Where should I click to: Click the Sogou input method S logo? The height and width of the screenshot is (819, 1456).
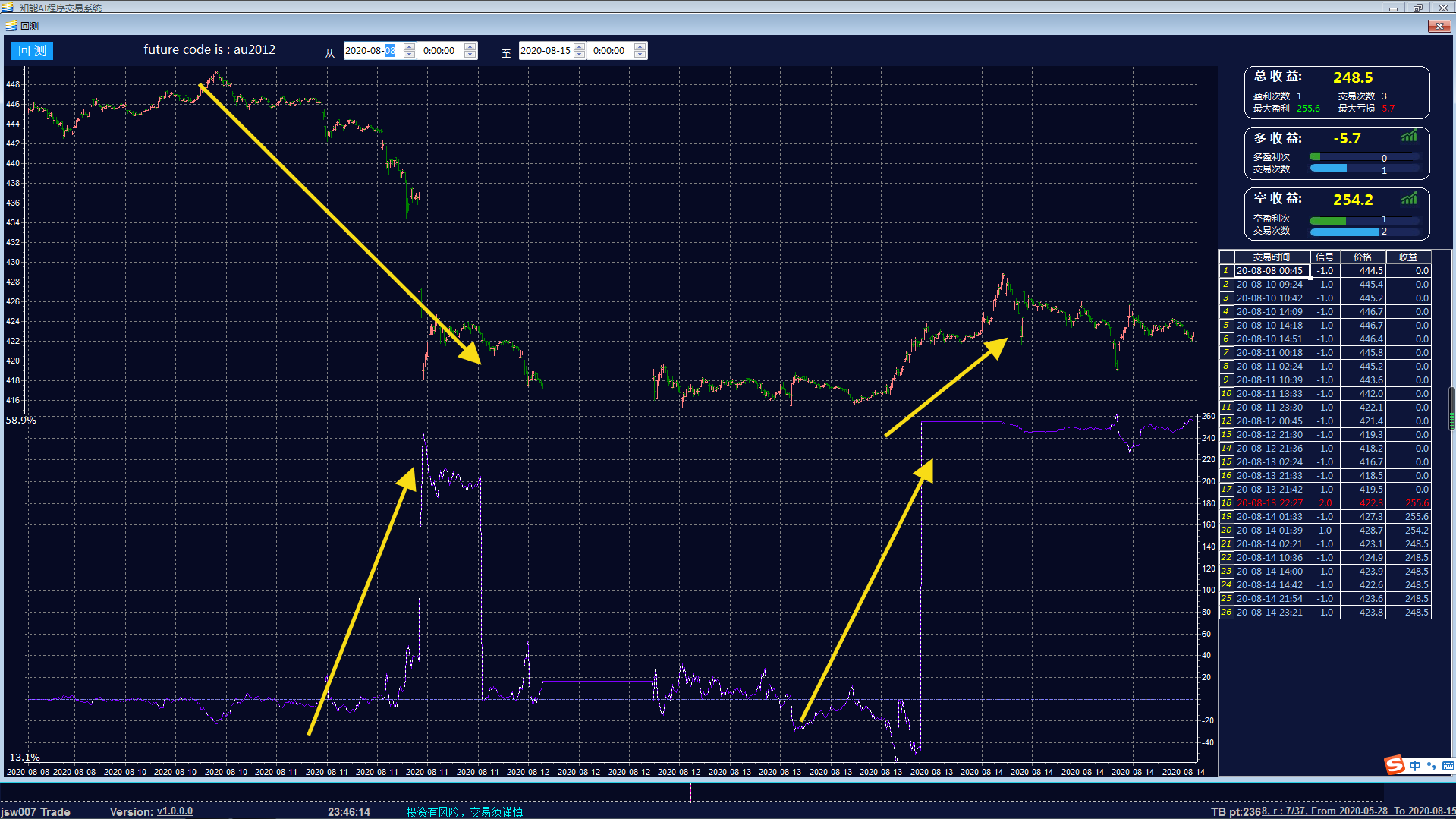(1395, 765)
